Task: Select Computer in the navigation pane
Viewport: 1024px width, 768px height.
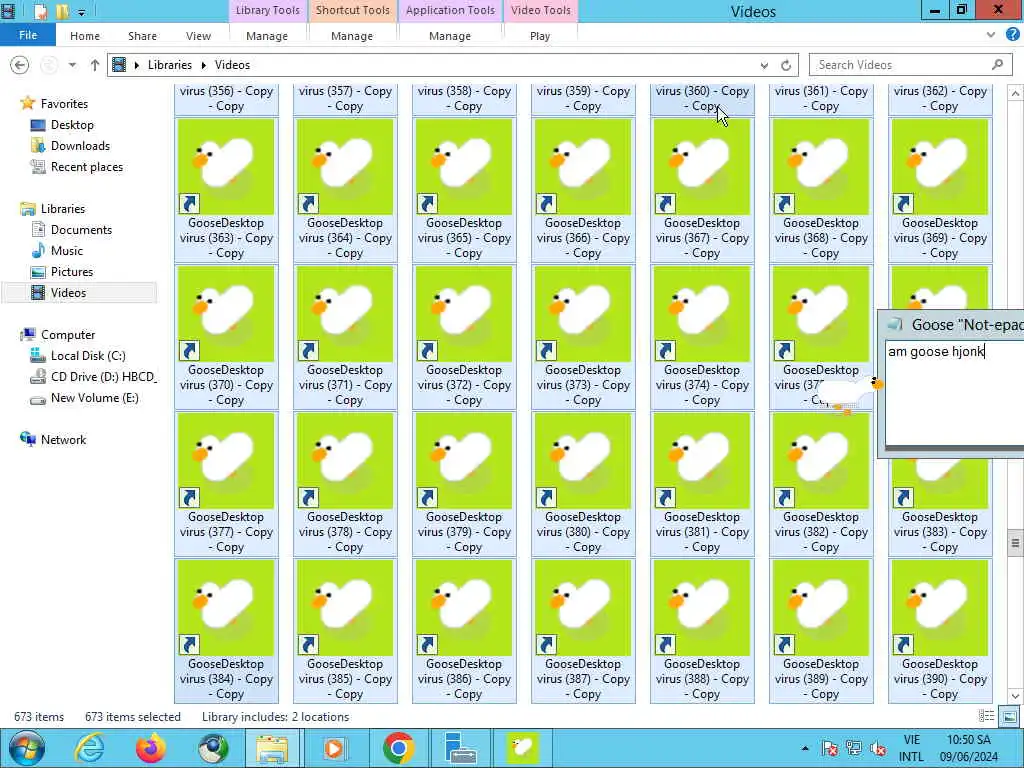Action: coord(68,334)
